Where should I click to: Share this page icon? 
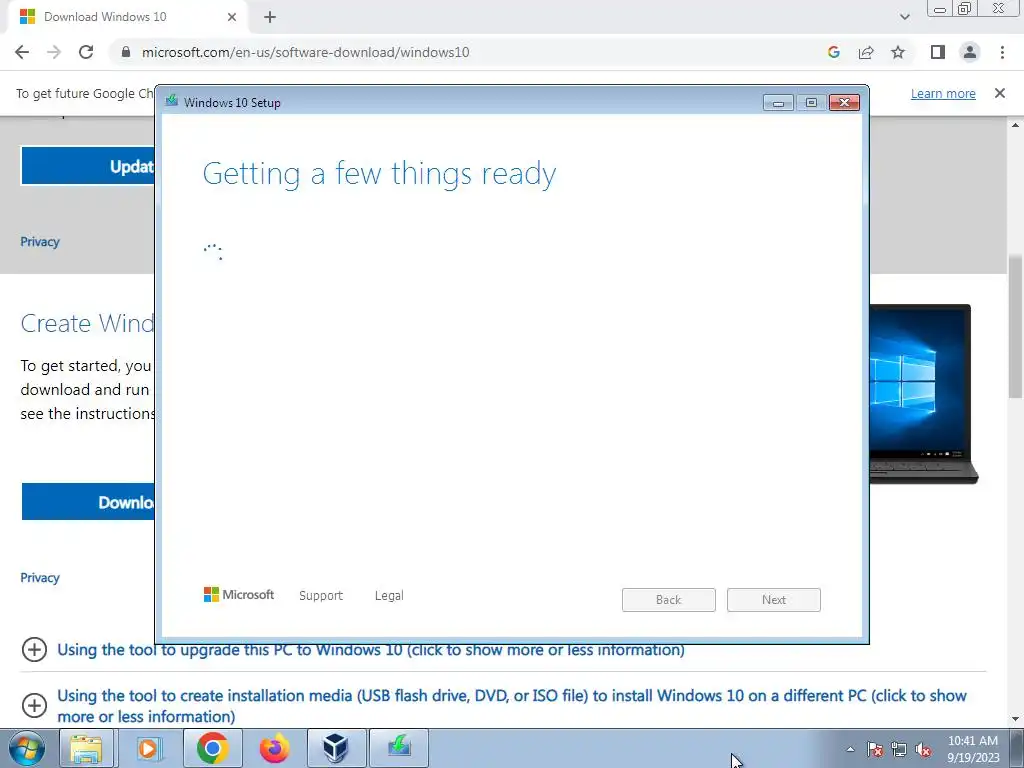866,52
